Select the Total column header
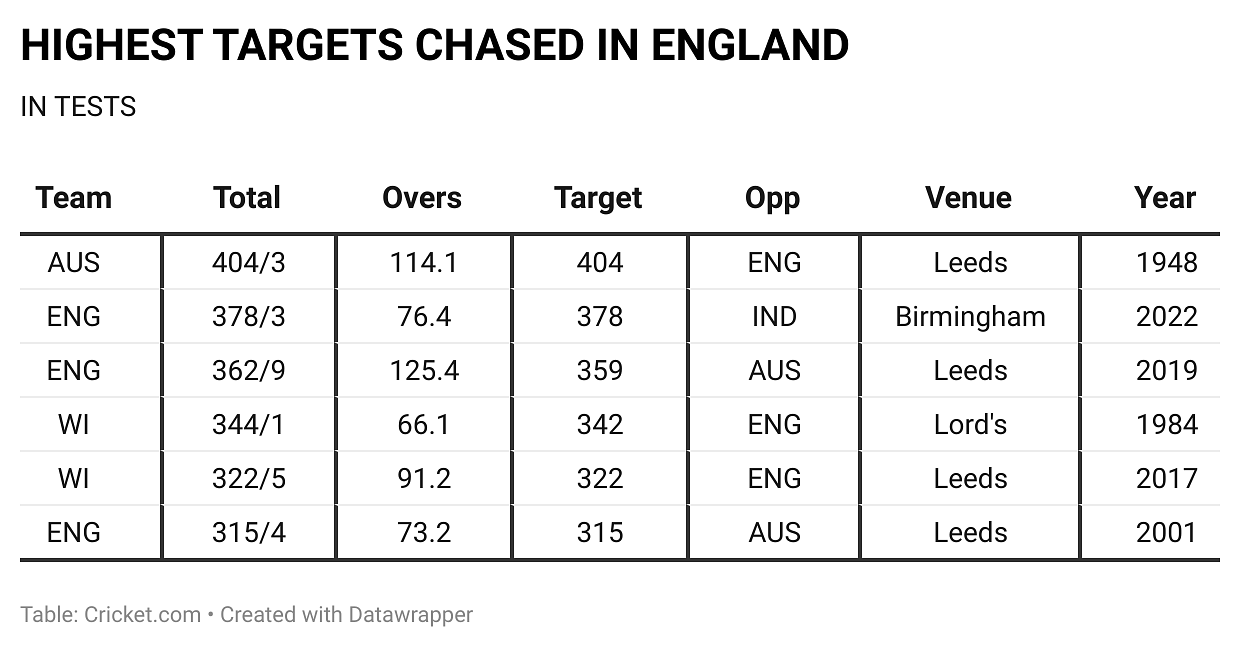The image size is (1240, 648). tap(247, 198)
